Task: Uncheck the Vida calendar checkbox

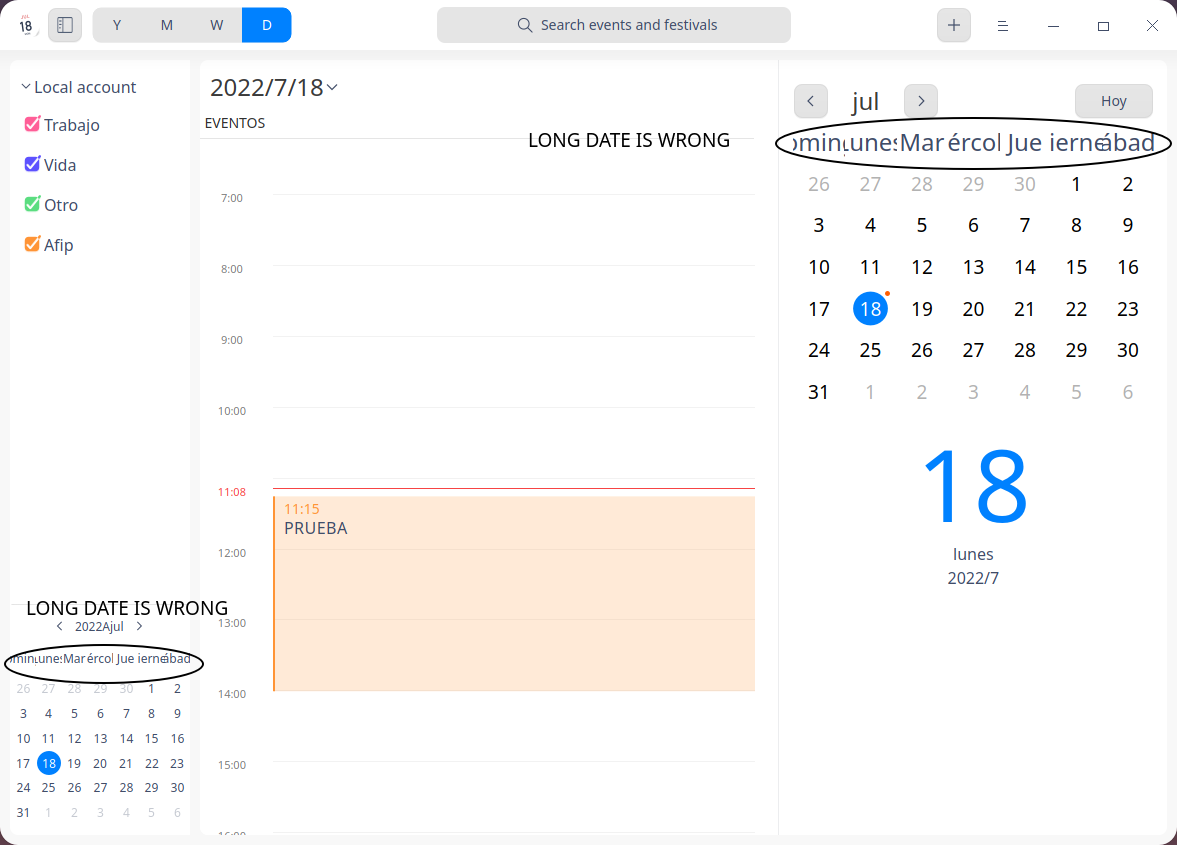Action: (32, 164)
